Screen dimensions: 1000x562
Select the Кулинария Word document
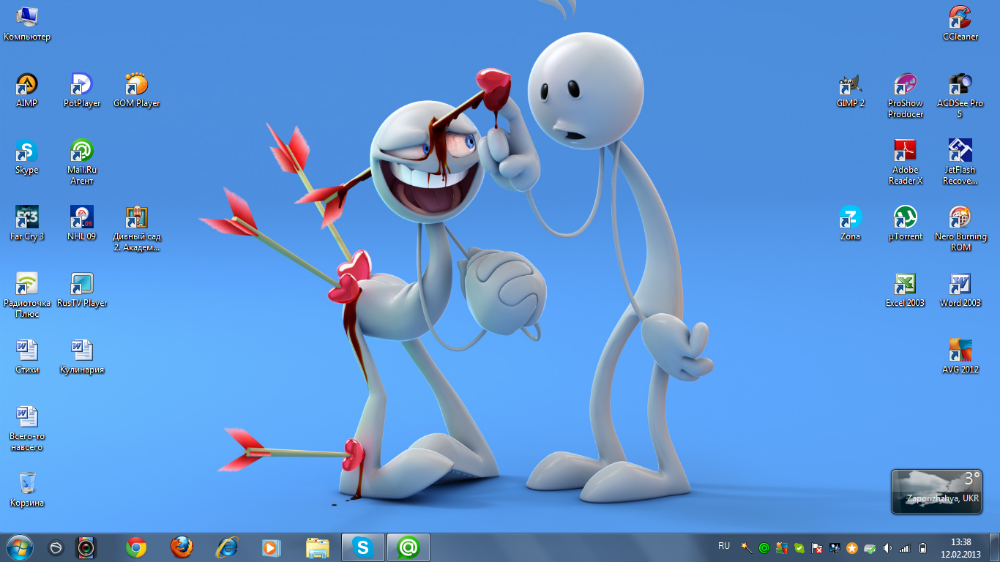pyautogui.click(x=82, y=357)
